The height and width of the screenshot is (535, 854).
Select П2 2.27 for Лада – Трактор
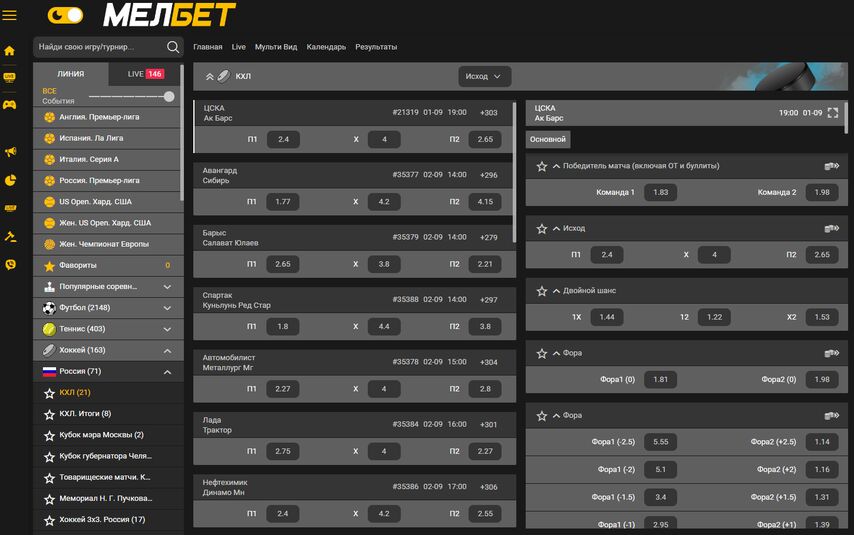[x=485, y=452]
